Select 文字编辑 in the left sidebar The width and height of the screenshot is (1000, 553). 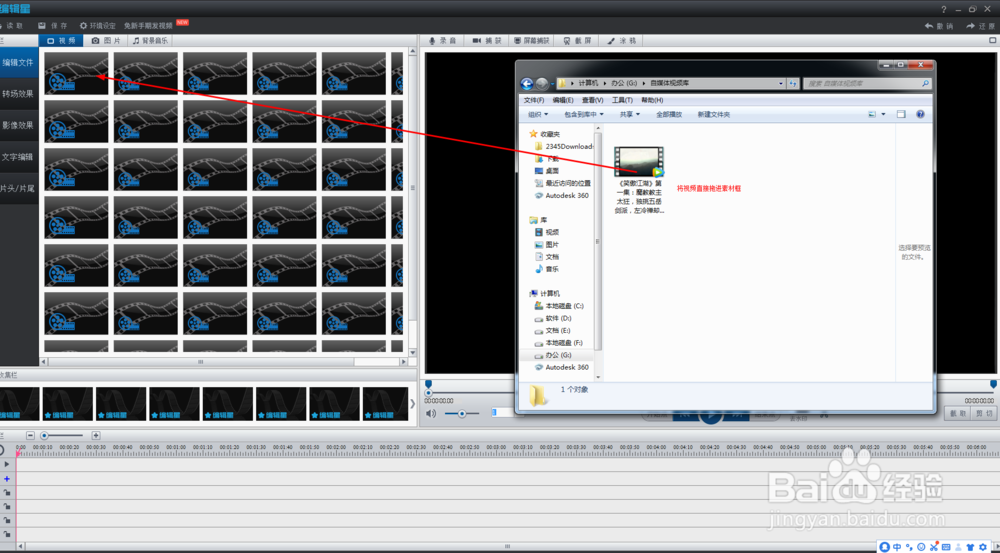(18, 157)
